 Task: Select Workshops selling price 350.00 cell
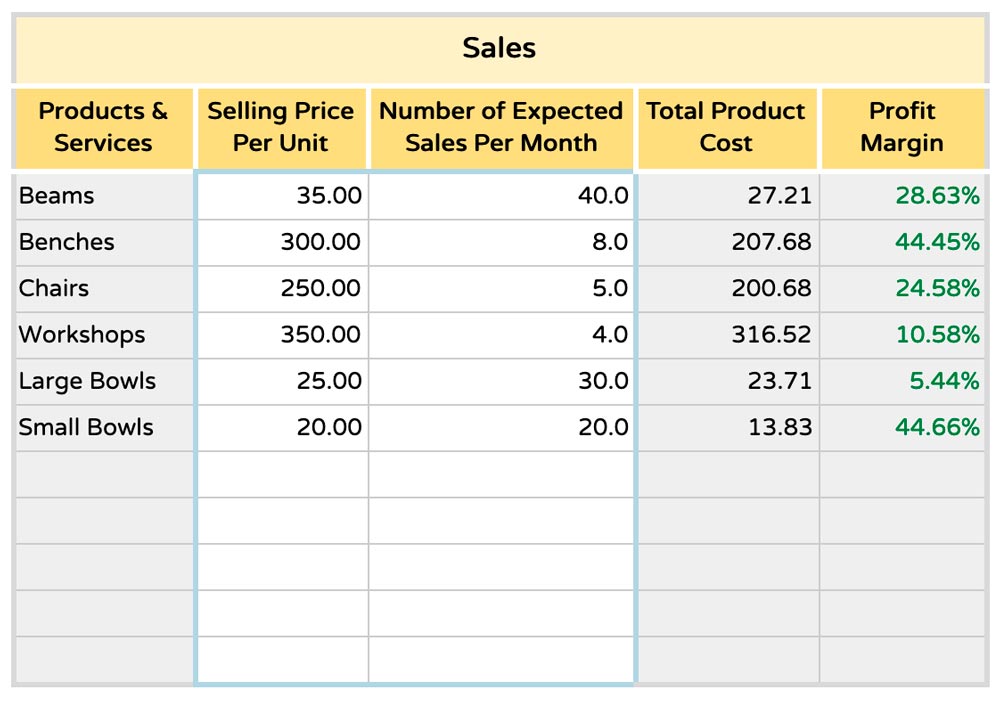(x=282, y=335)
